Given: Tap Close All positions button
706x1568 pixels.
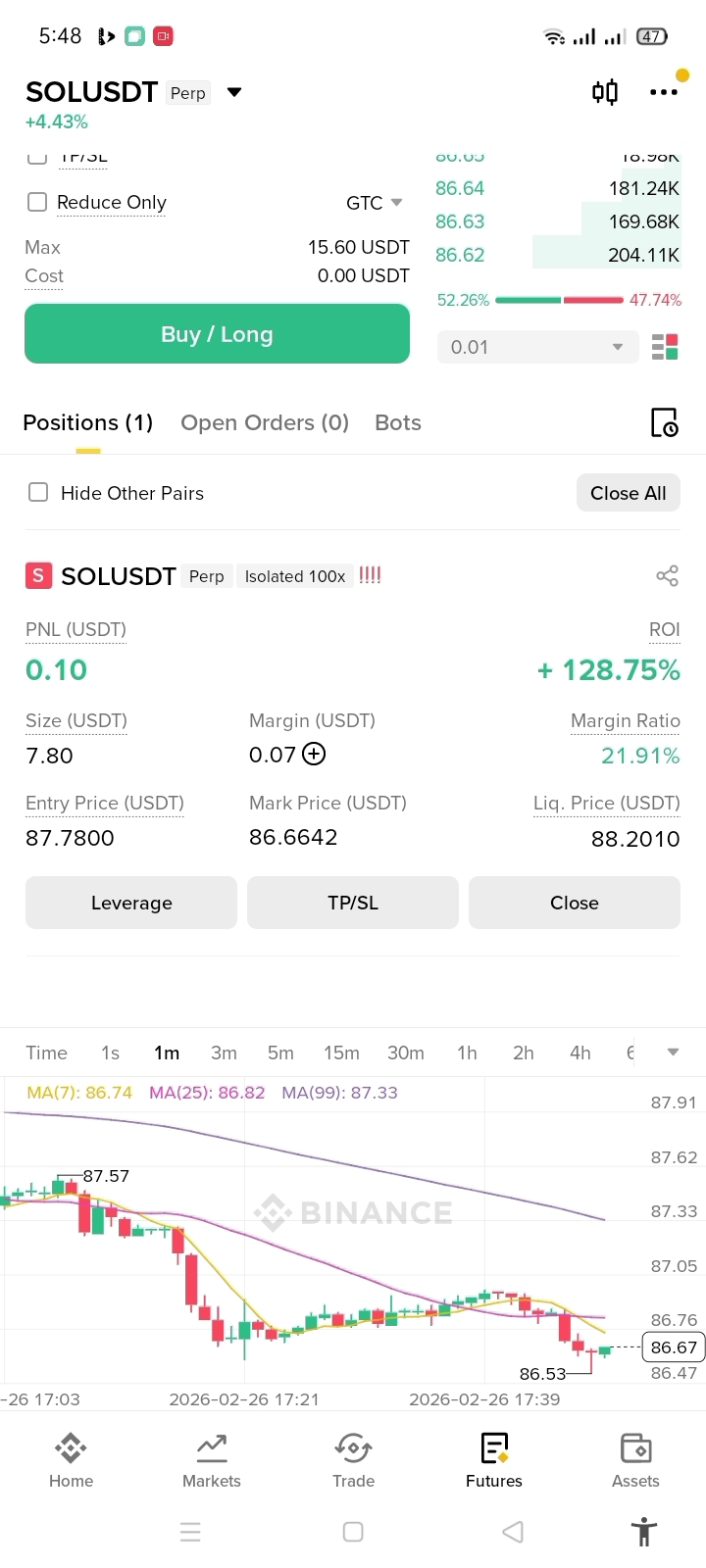Looking at the screenshot, I should pos(628,493).
